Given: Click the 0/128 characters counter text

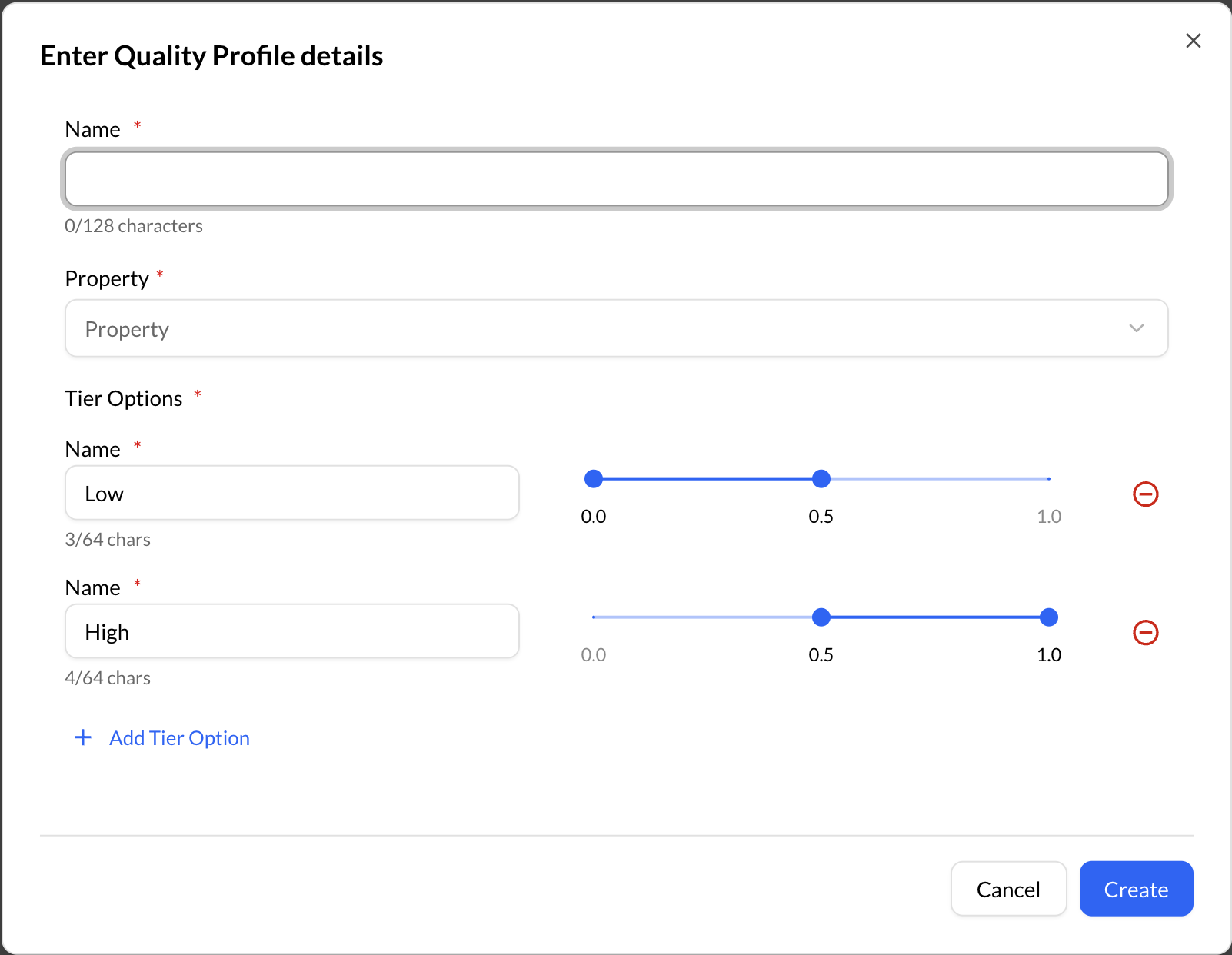Looking at the screenshot, I should [134, 225].
